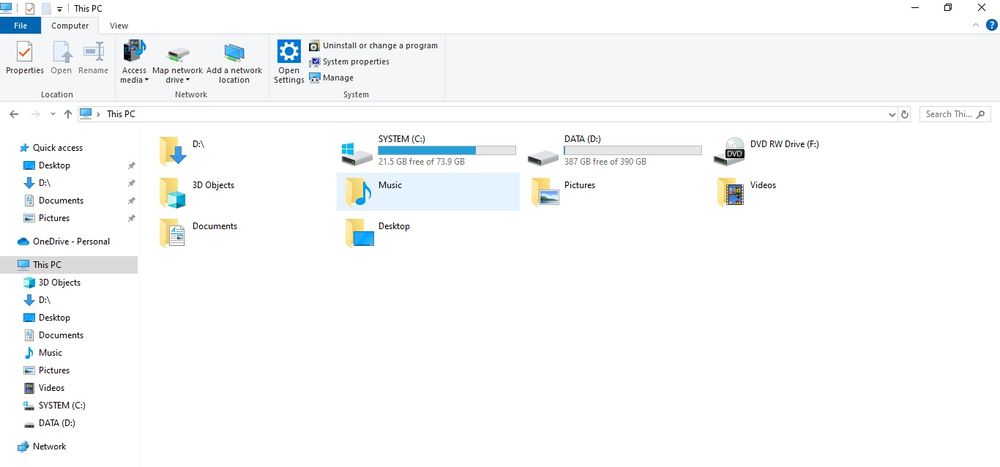Viewport: 1000px width, 467px height.
Task: Select the Desktop folder in main pane
Action: point(360,233)
